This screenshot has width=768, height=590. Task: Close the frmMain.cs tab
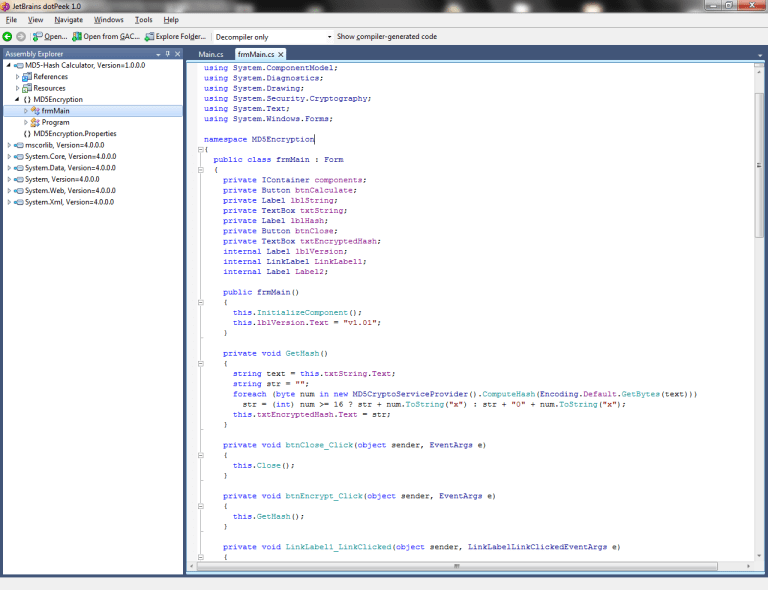(x=281, y=54)
